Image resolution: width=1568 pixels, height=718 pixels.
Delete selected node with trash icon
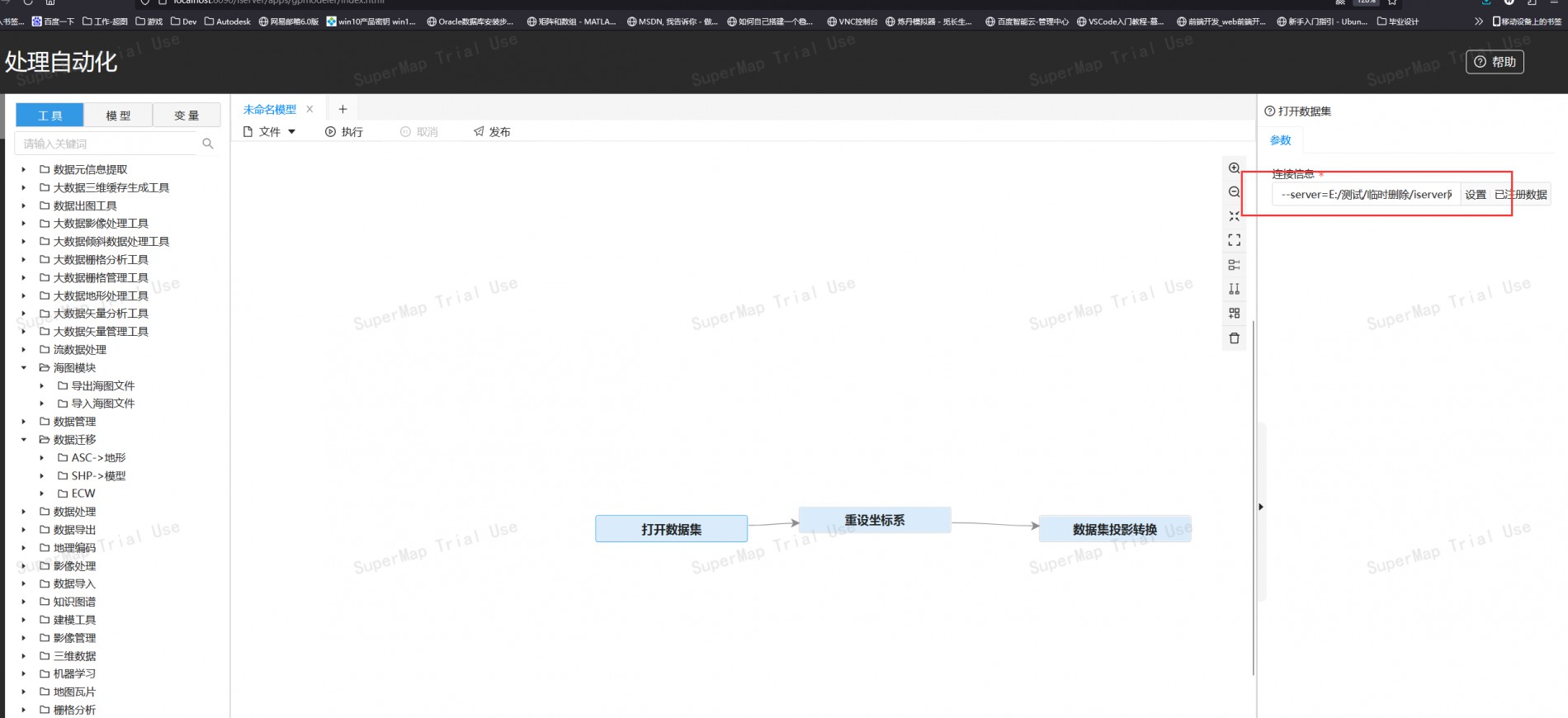(x=1234, y=338)
